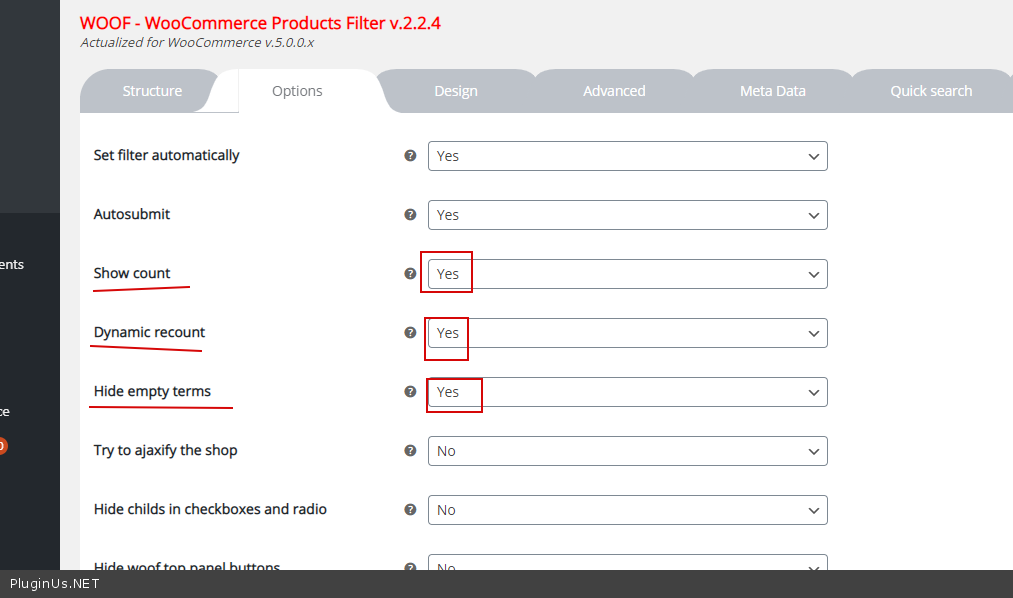Click help icon for Hide empty terms

(410, 392)
